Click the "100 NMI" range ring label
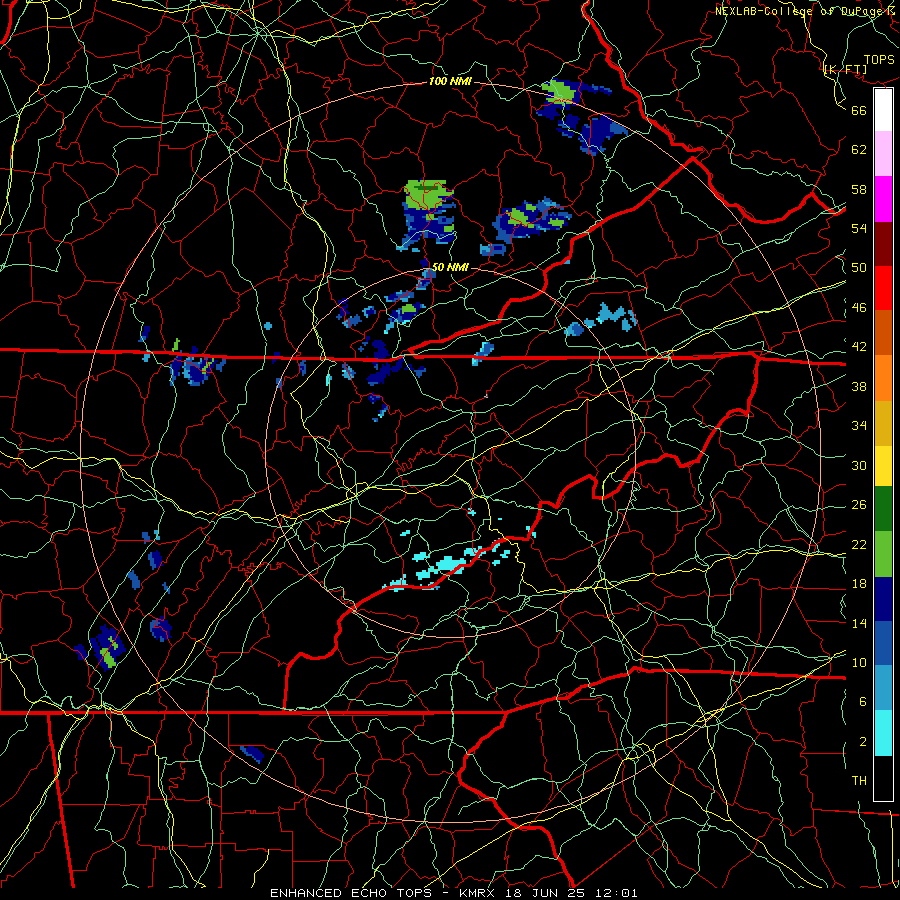This screenshot has height=900, width=900. tap(450, 82)
